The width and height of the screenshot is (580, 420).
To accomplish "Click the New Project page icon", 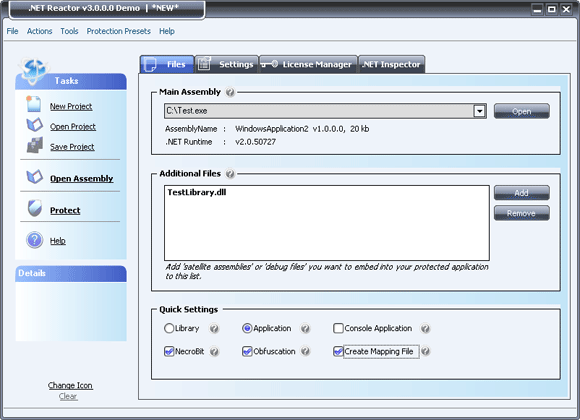I will [34, 104].
